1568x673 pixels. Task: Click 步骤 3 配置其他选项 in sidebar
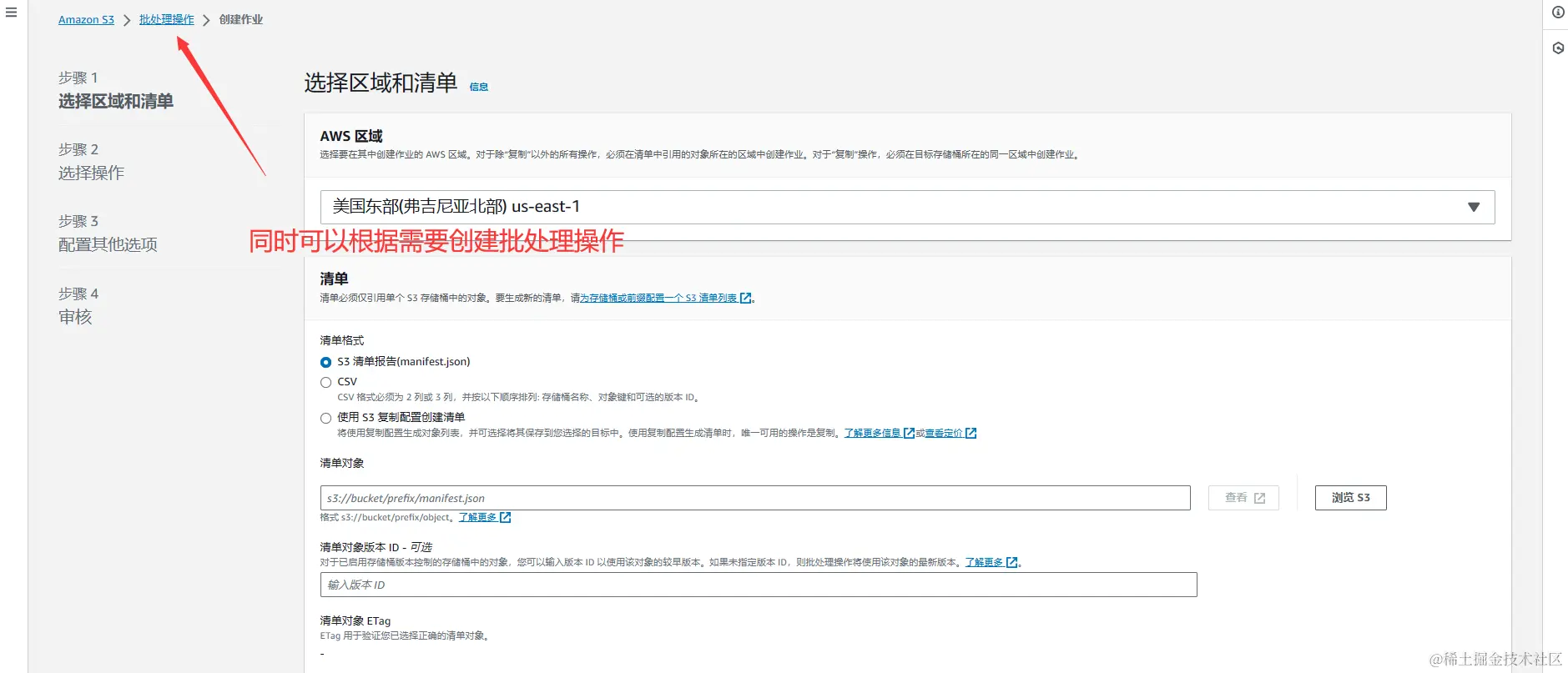click(x=108, y=234)
